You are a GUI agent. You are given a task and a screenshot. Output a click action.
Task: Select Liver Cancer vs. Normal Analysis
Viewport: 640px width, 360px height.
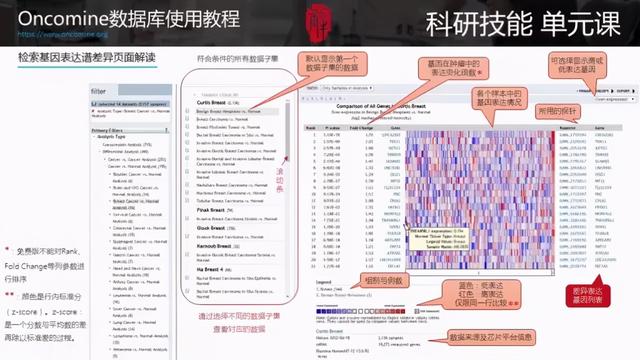click(134, 312)
